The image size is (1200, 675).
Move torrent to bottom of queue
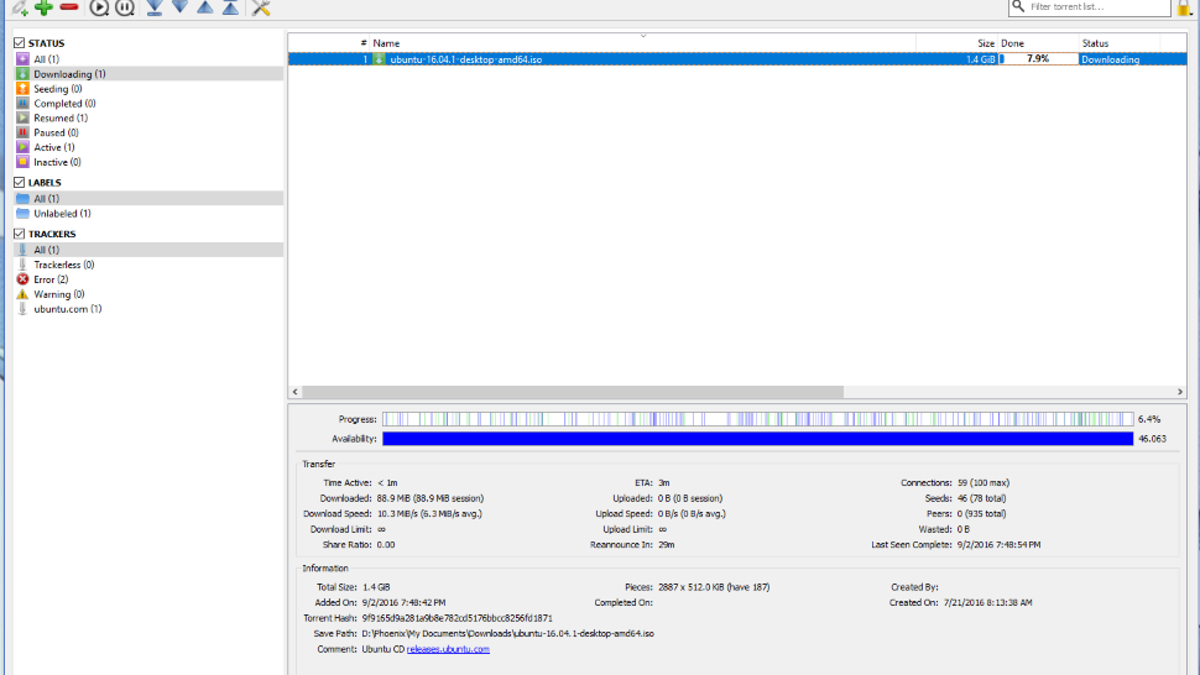(x=154, y=8)
